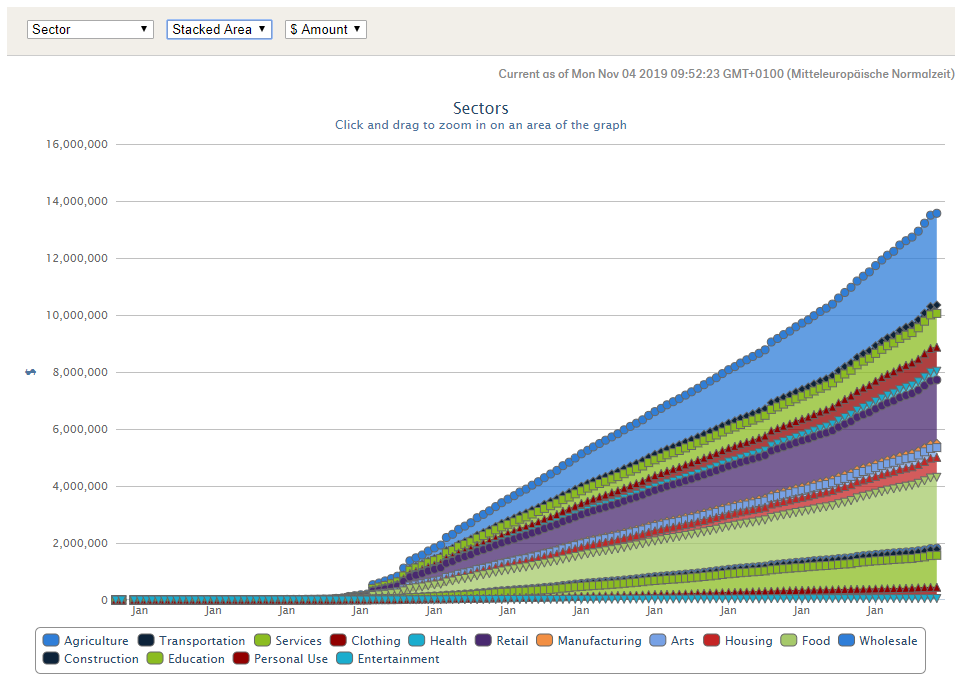Click the Retail legend marker icon
This screenshot has height=691, width=965.
click(x=485, y=641)
